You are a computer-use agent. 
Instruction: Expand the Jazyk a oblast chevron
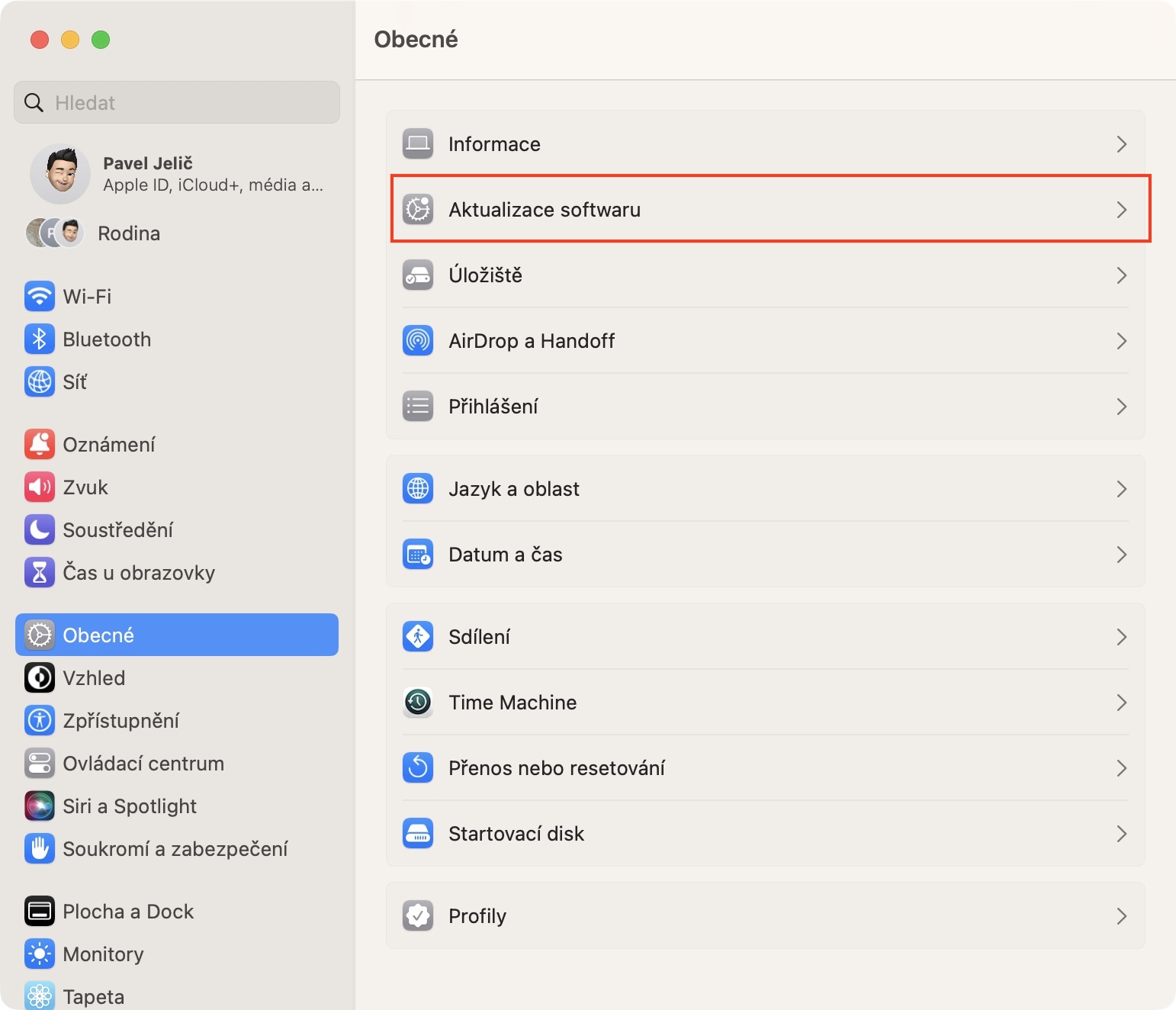point(1121,489)
